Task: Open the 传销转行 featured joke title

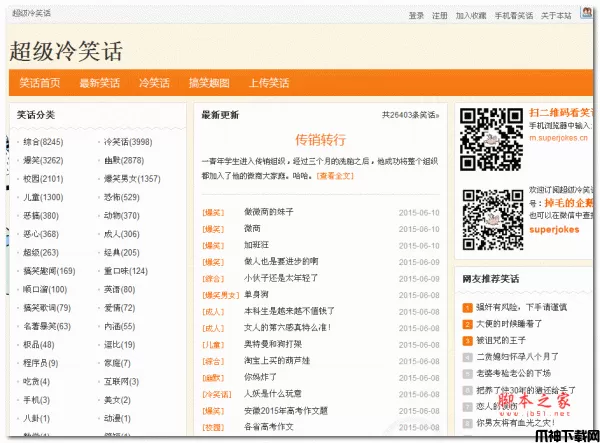Action: tap(320, 139)
